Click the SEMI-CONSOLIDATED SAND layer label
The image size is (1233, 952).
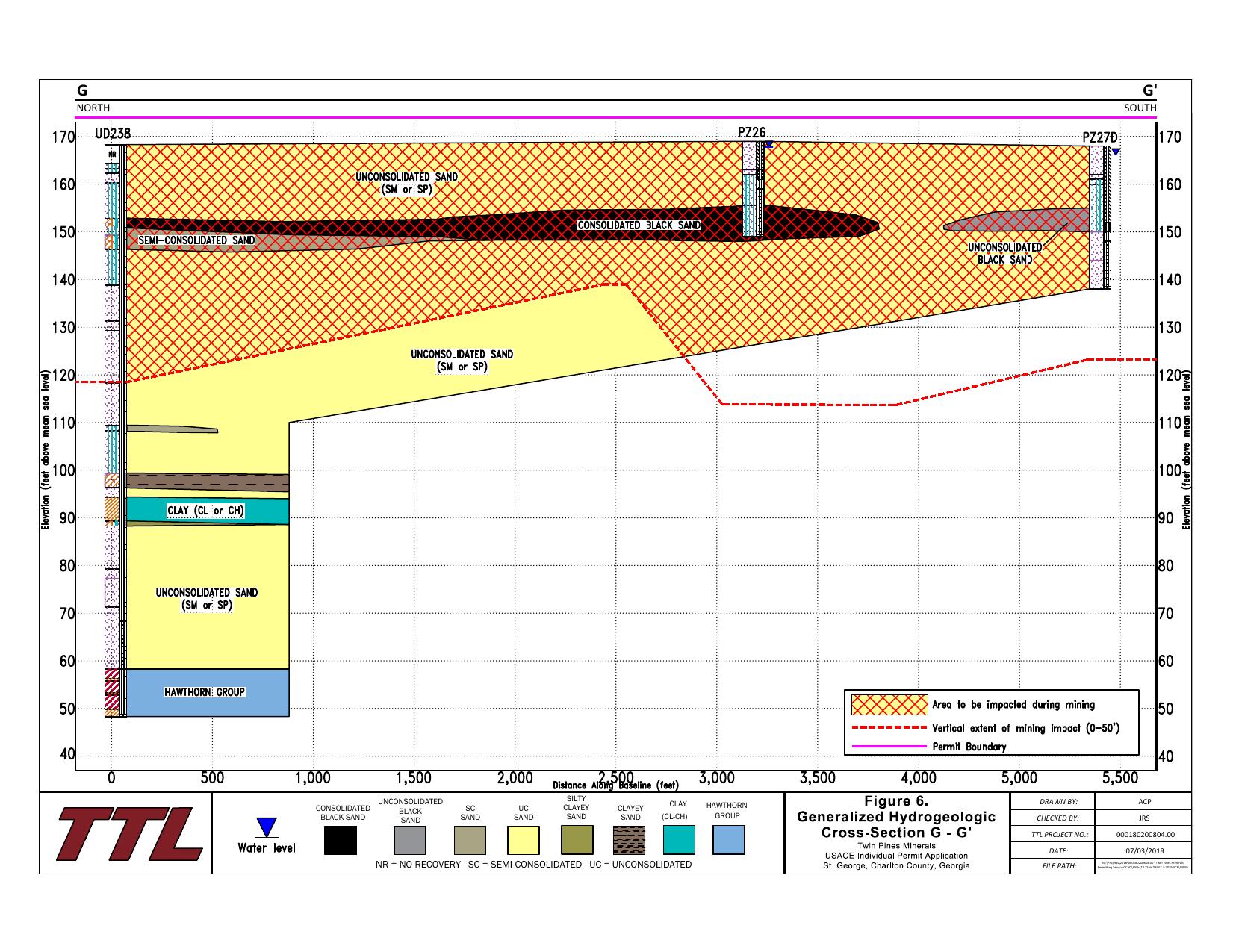pyautogui.click(x=196, y=240)
